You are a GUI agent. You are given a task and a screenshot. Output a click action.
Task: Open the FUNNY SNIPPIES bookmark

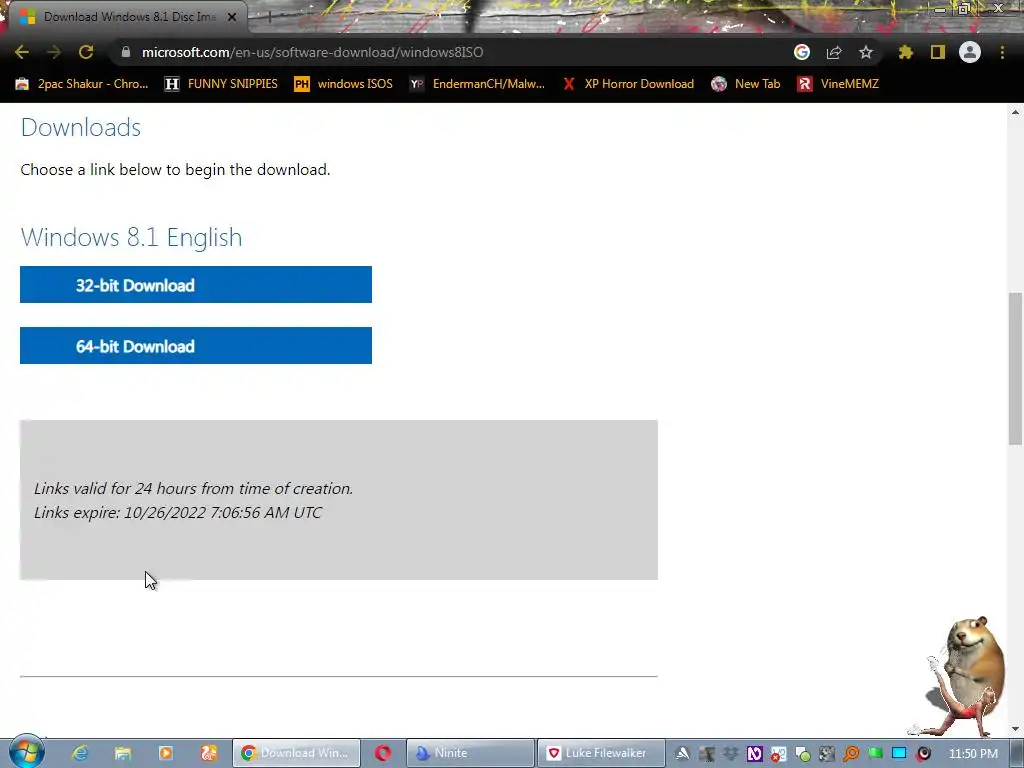click(x=221, y=84)
